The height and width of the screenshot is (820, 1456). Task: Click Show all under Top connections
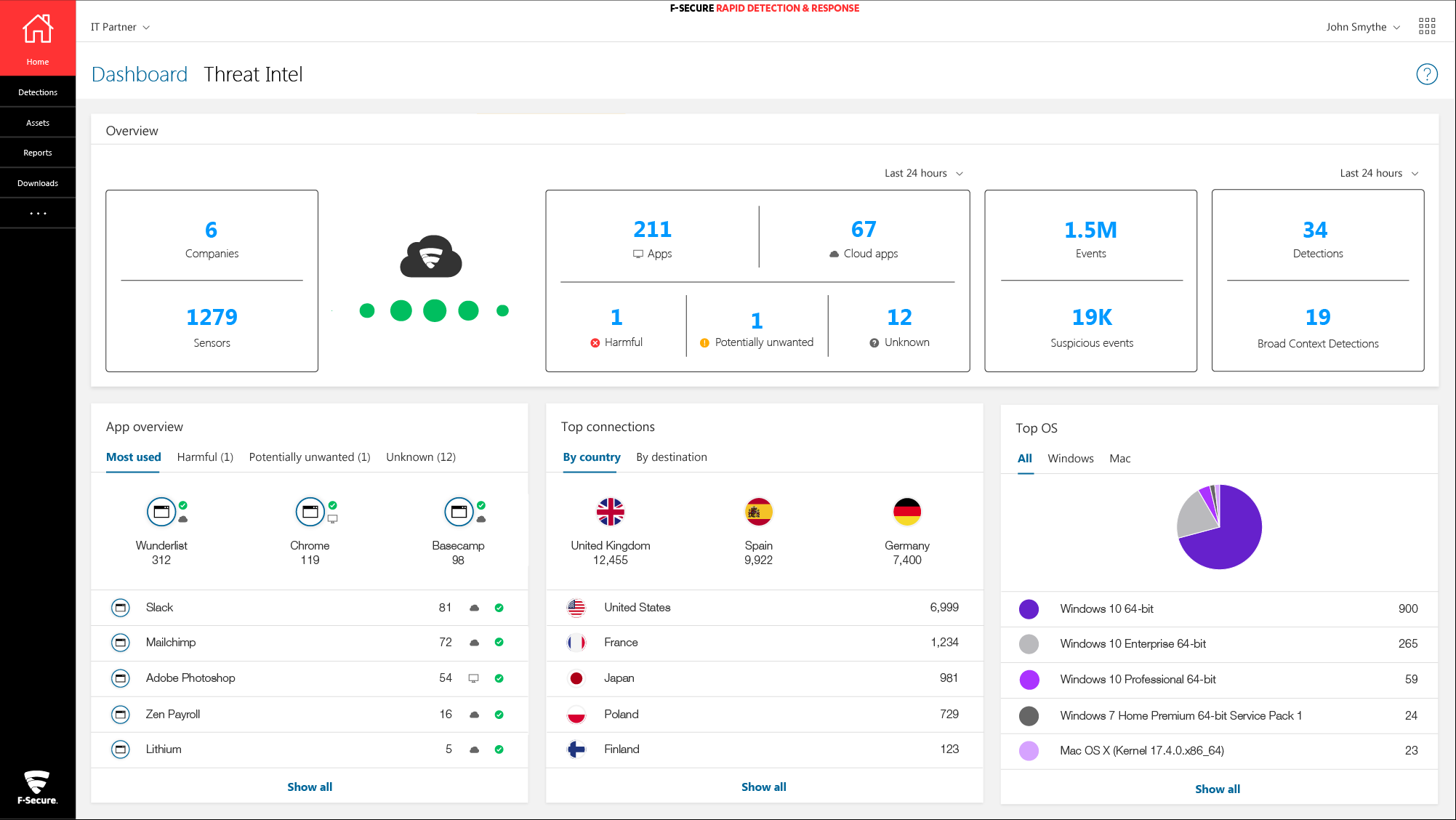click(x=764, y=787)
